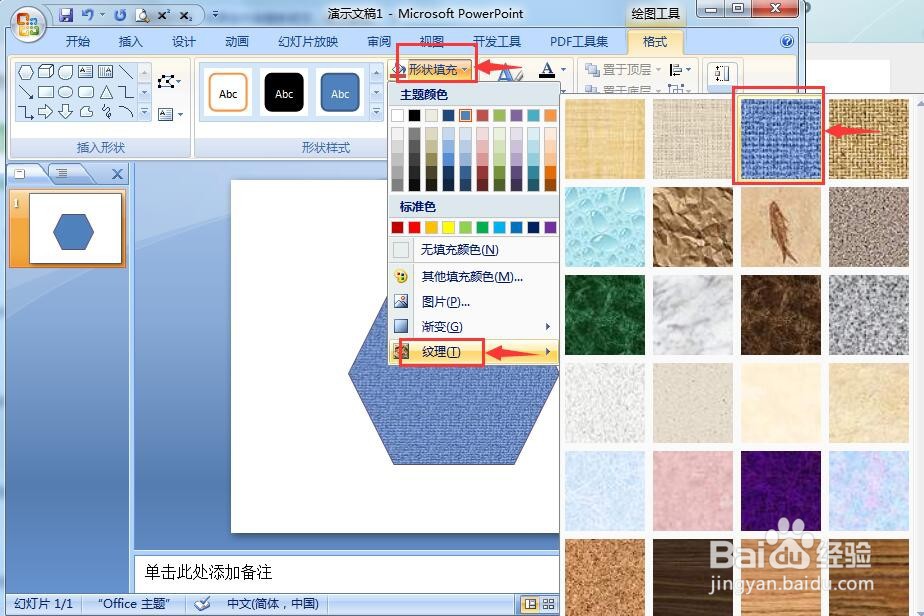Apply superscript x² formatting
924x616 pixels.
point(163,15)
